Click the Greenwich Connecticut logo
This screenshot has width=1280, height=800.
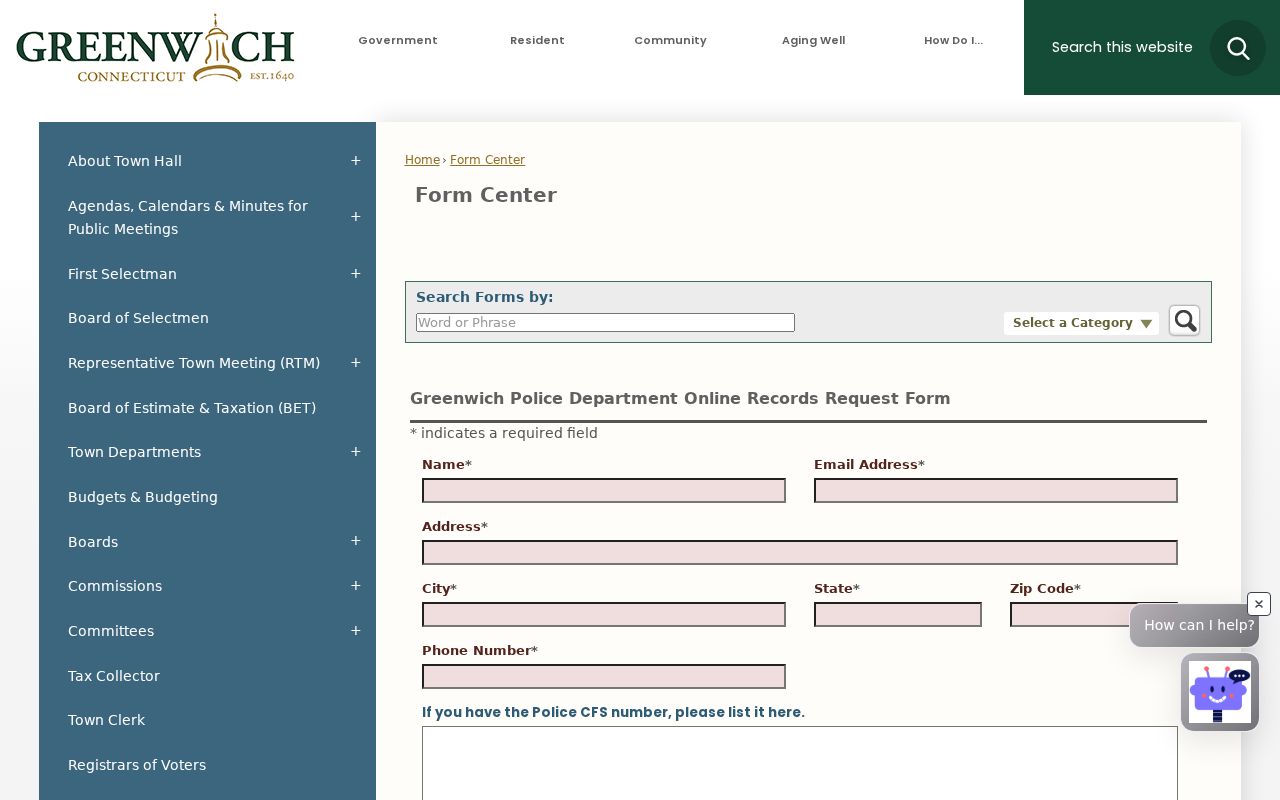[155, 48]
